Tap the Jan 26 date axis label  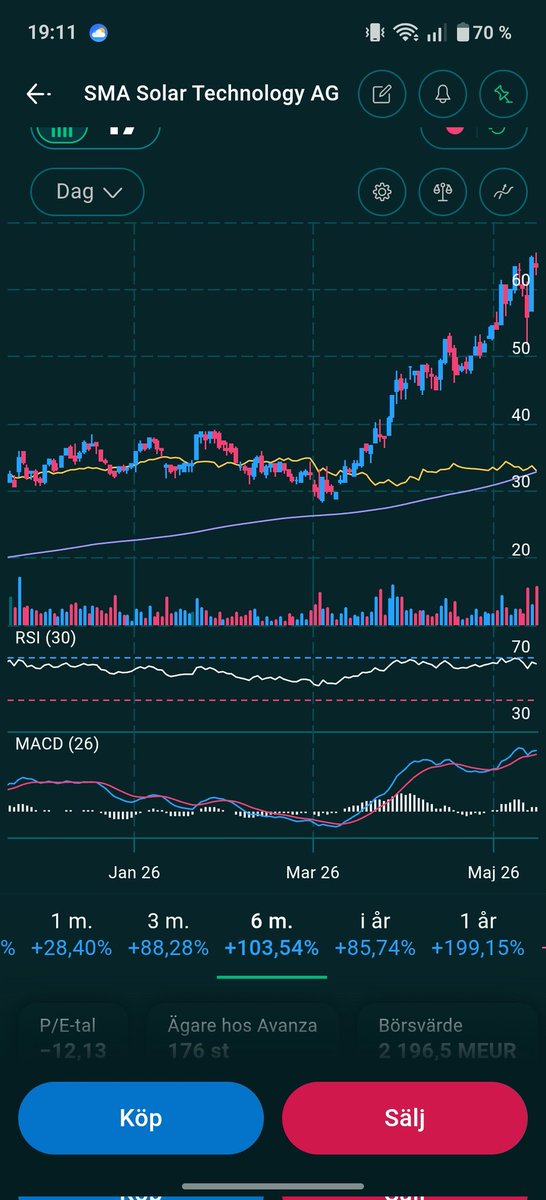click(x=134, y=873)
